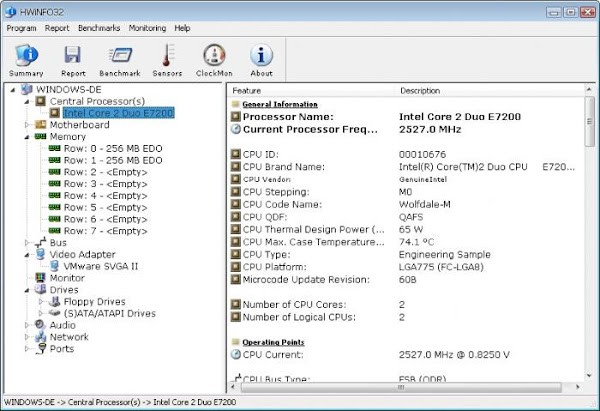
Task: Click the General Information section heading
Action: click(280, 104)
